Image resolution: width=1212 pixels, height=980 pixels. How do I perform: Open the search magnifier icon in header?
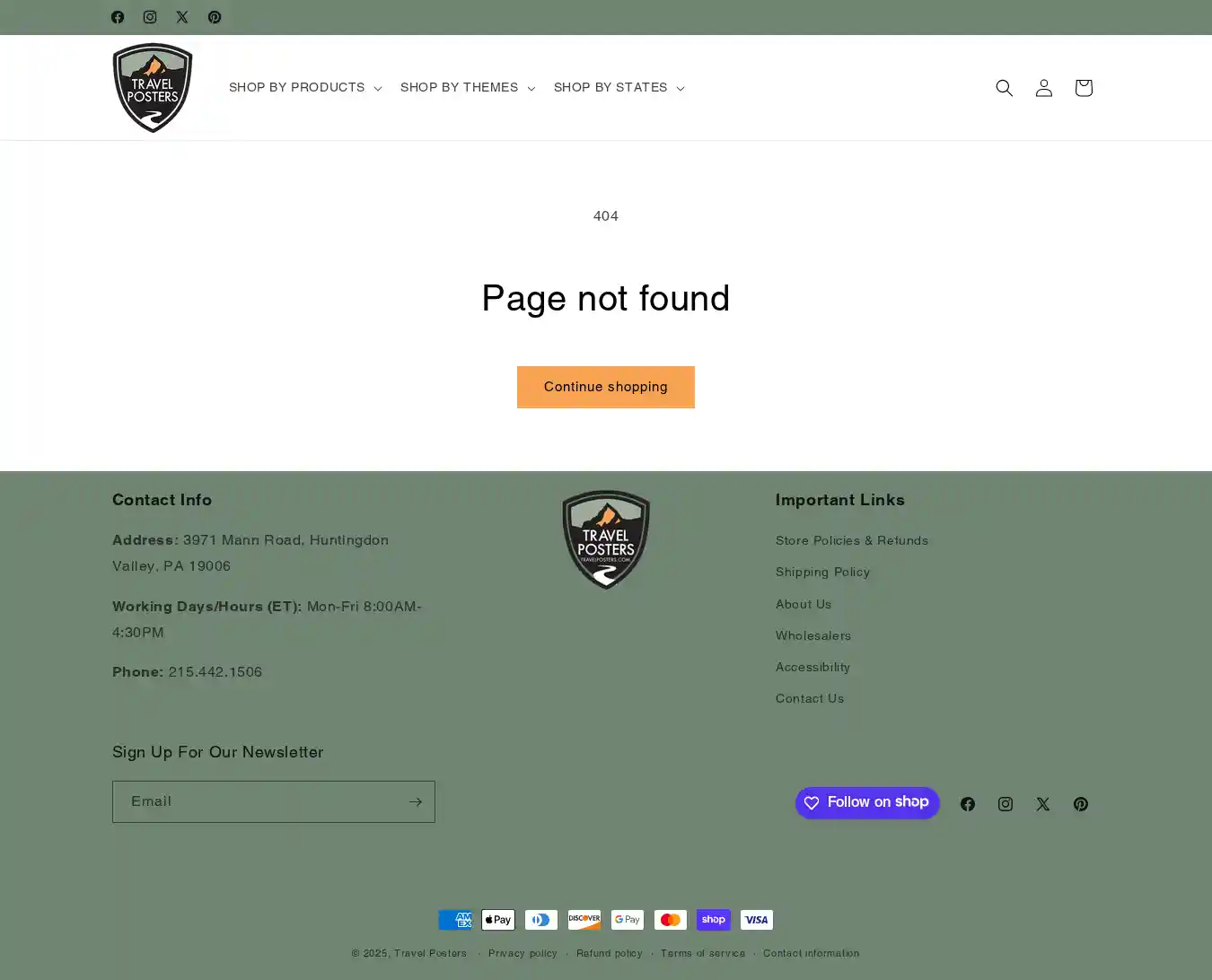click(x=1004, y=88)
